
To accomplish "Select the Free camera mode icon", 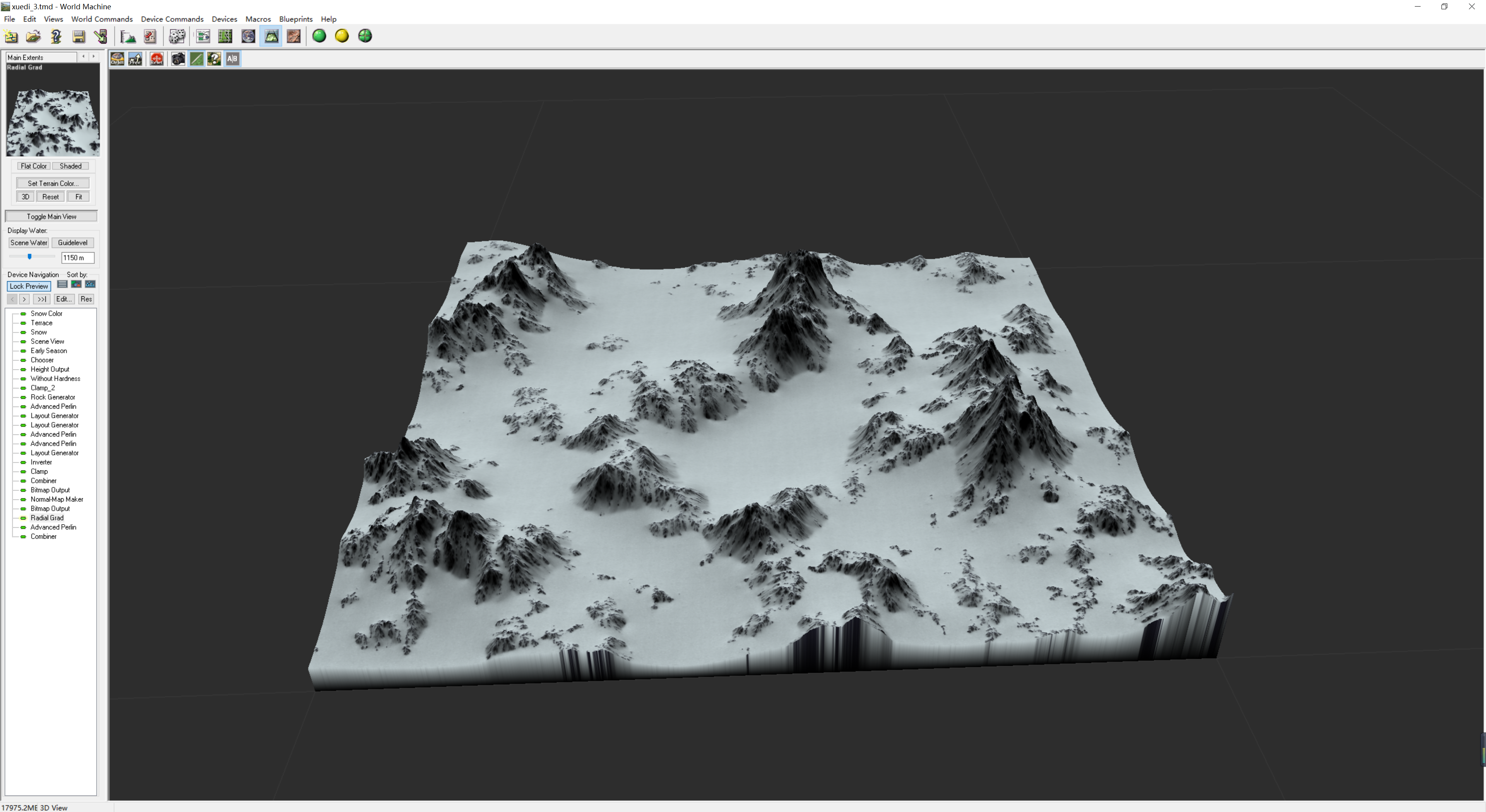I will 135,59.
